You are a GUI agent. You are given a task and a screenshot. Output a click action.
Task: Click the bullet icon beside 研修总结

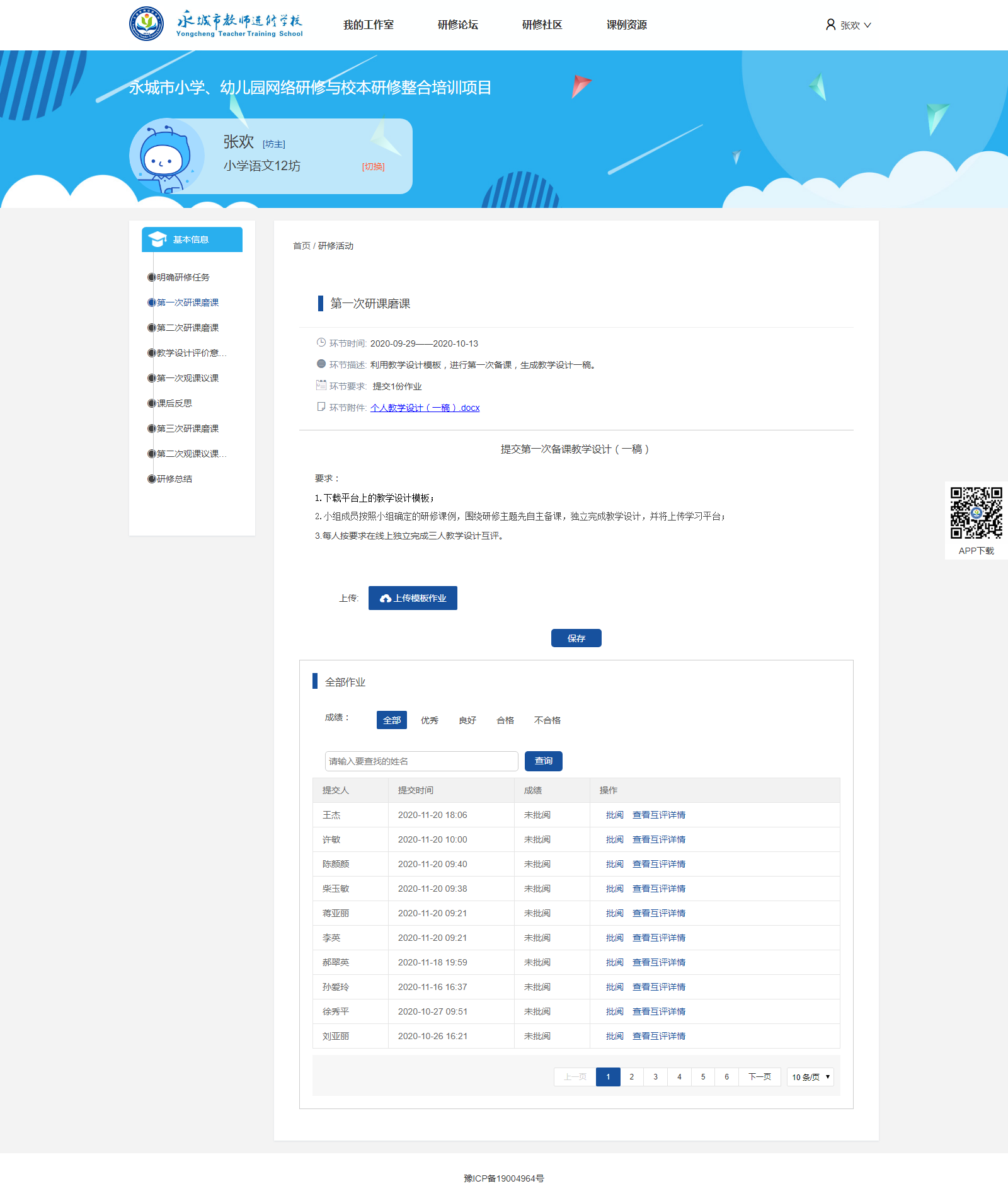pos(151,479)
